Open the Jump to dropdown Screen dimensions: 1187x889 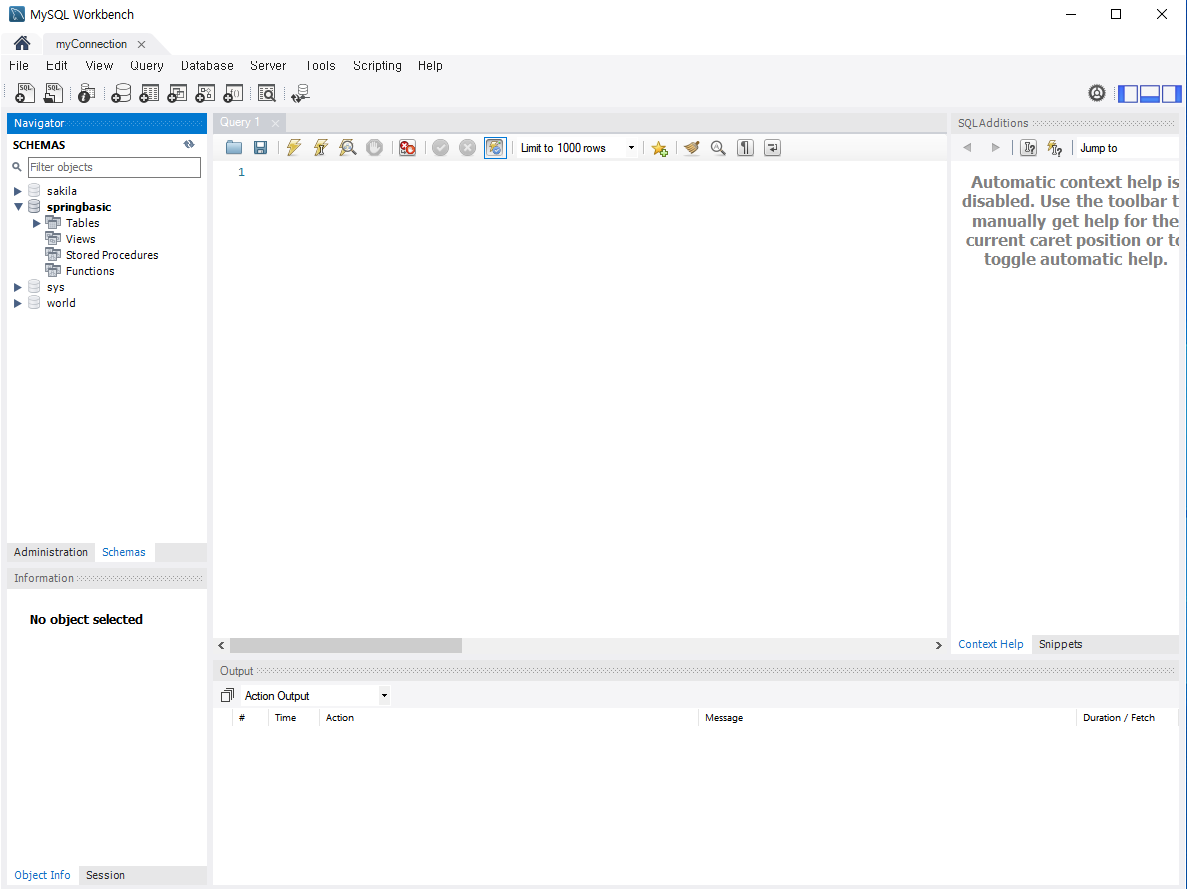pos(1128,148)
